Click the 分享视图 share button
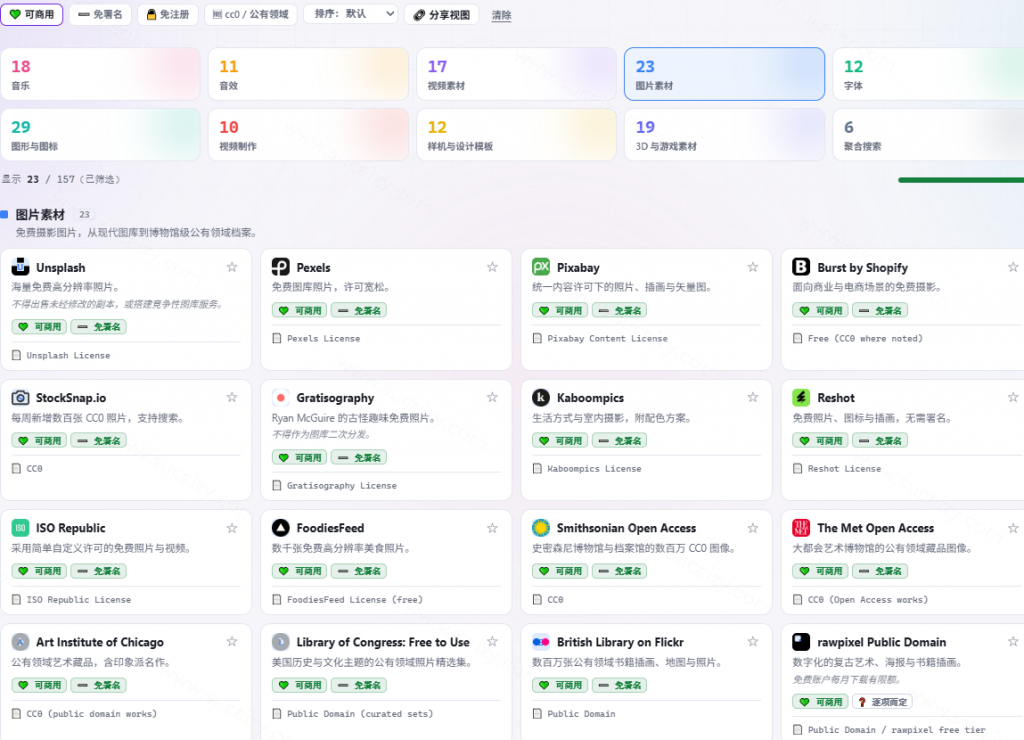Image resolution: width=1024 pixels, height=740 pixels. coord(441,14)
